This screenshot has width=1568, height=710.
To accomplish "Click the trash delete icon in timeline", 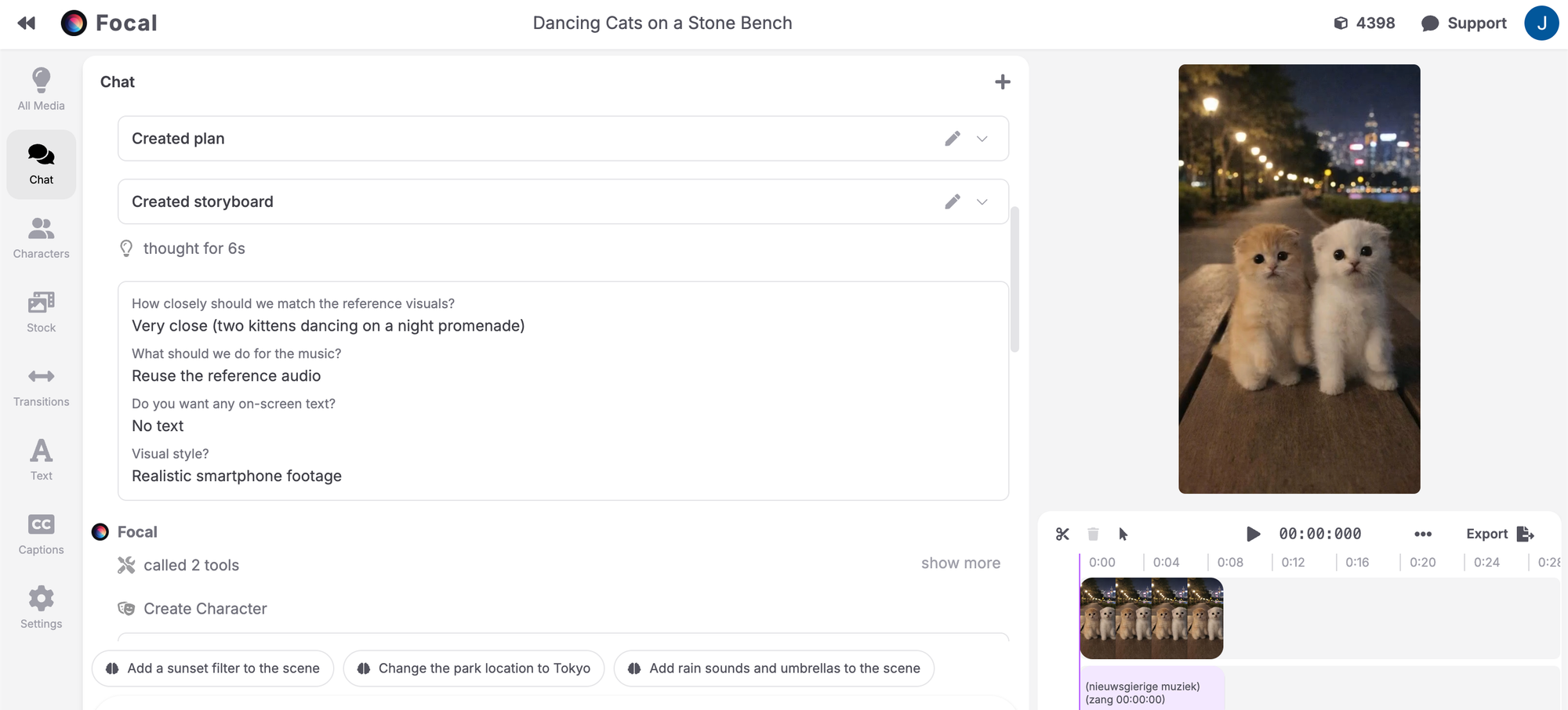I will coord(1093,534).
